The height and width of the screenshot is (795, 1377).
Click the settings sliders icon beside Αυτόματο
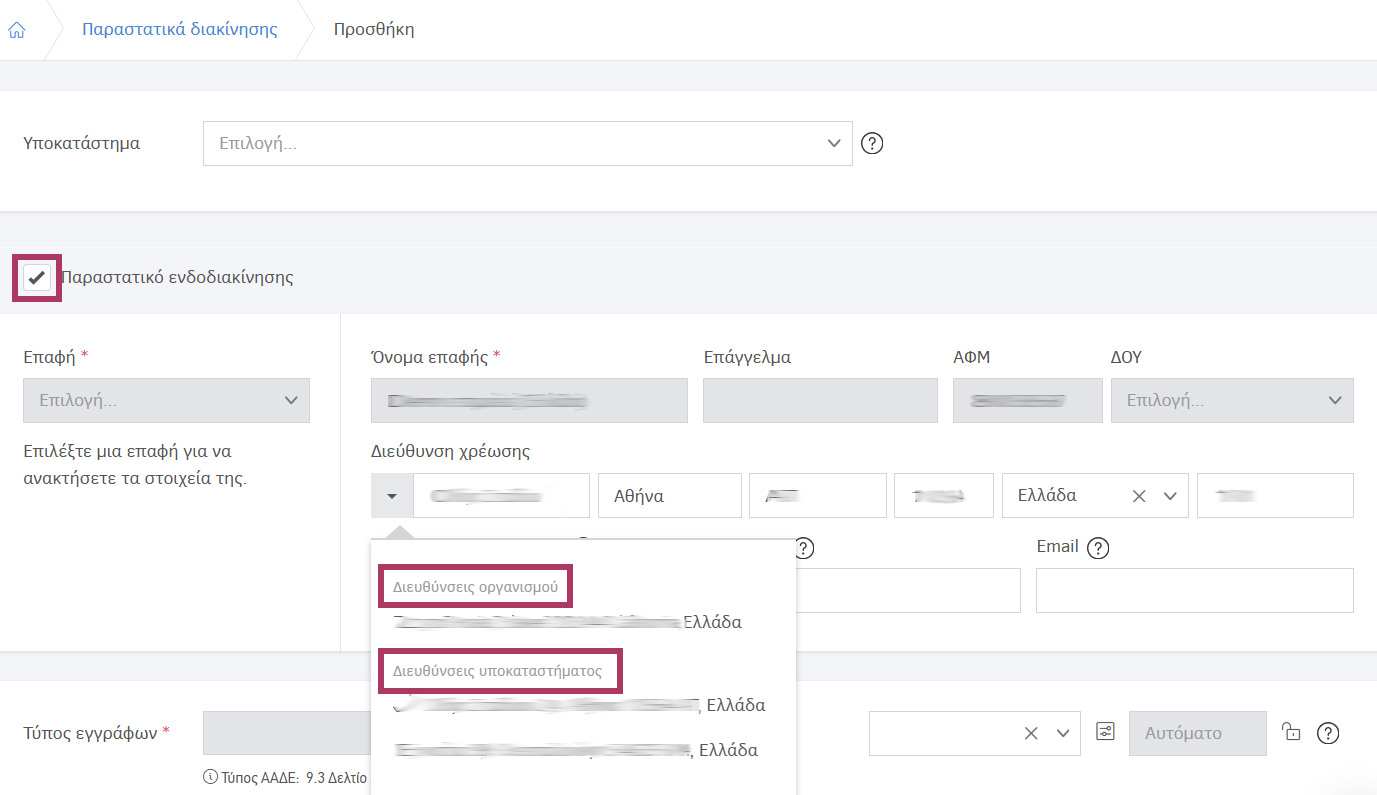1105,732
